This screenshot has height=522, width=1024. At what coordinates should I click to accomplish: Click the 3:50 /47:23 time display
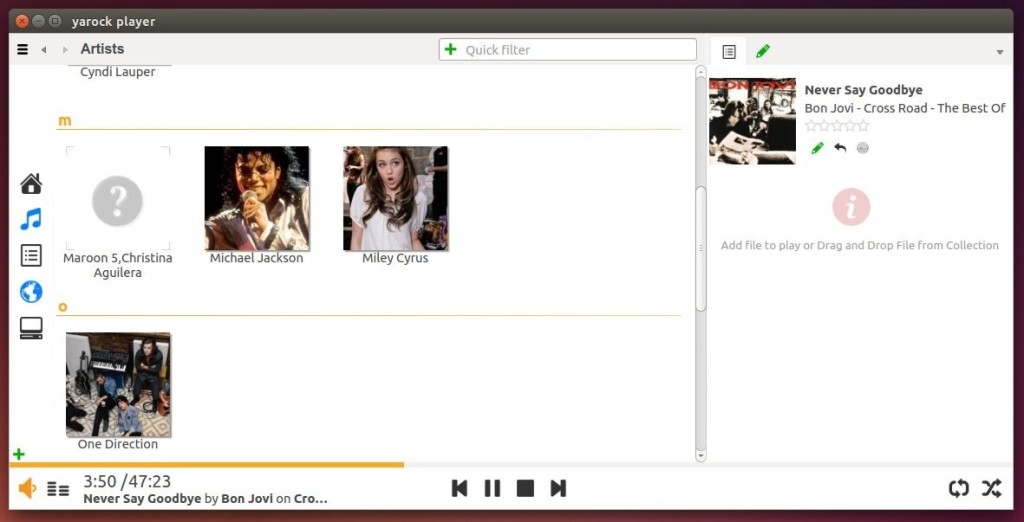coord(127,481)
